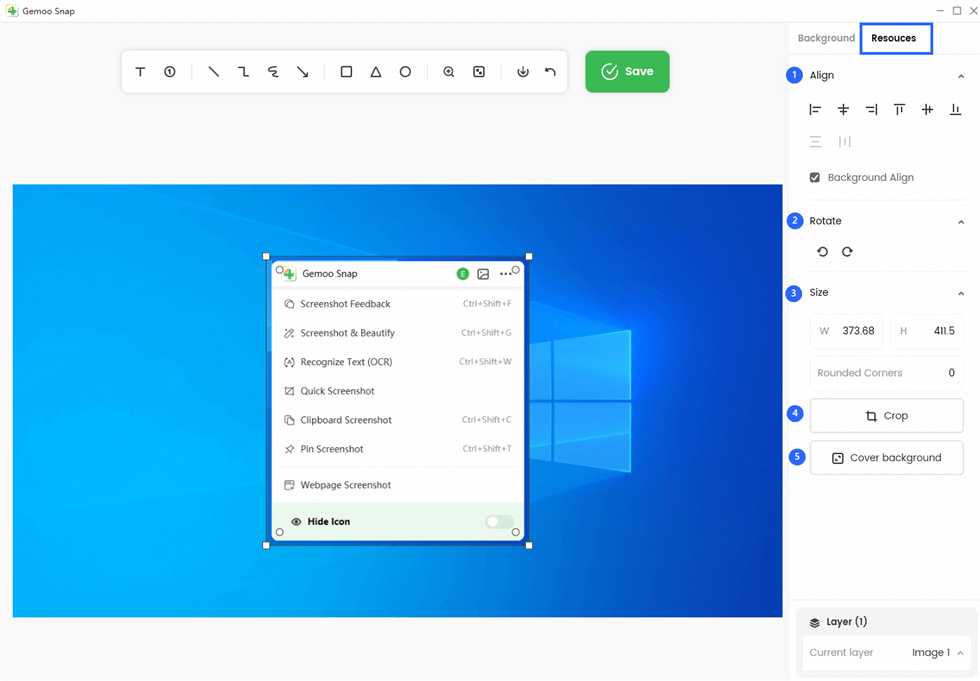The width and height of the screenshot is (980, 681).
Task: Select the magnifier zoom tool
Action: pyautogui.click(x=449, y=72)
